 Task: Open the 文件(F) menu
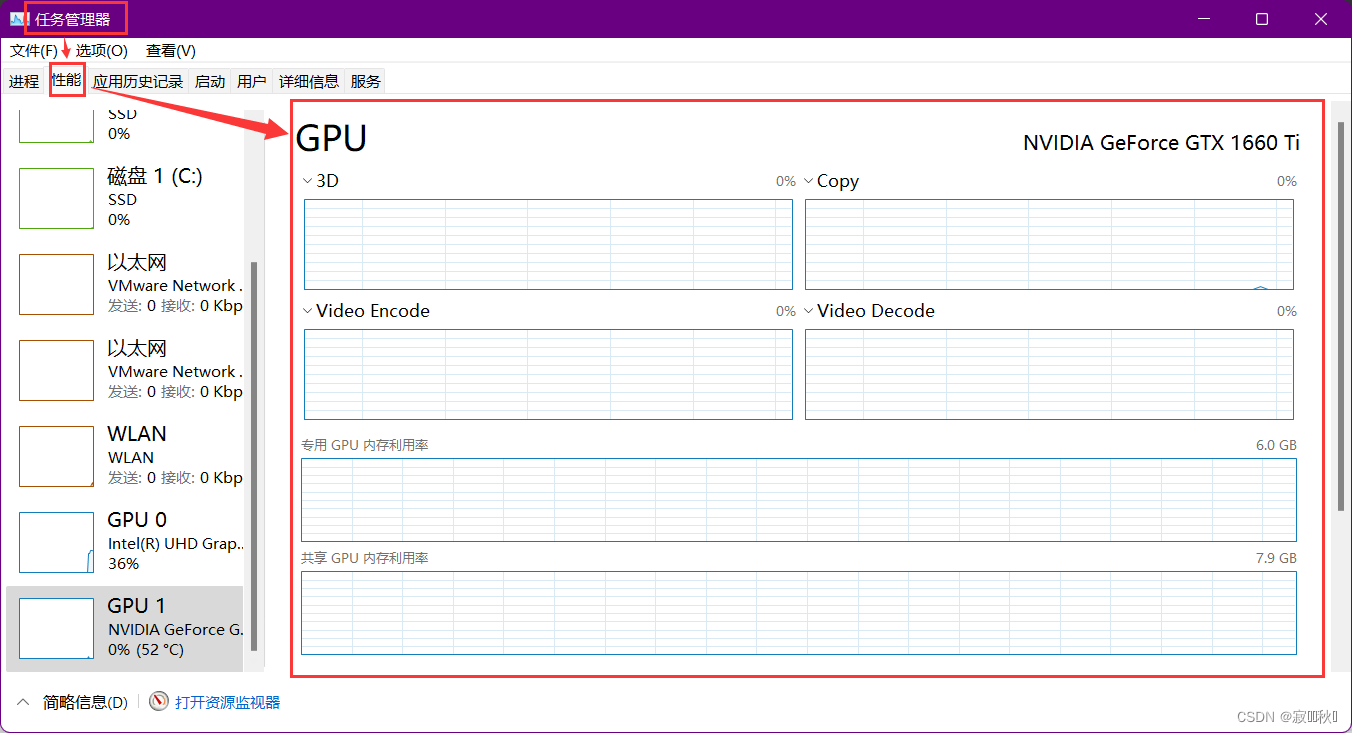[34, 51]
